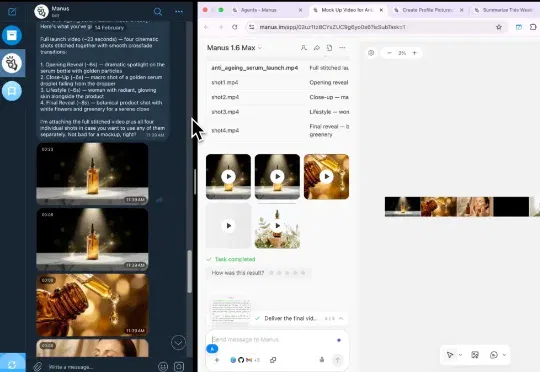540x372 pixels.
Task: Click the Manus bot avatar in the chat header
Action: [x=42, y=12]
